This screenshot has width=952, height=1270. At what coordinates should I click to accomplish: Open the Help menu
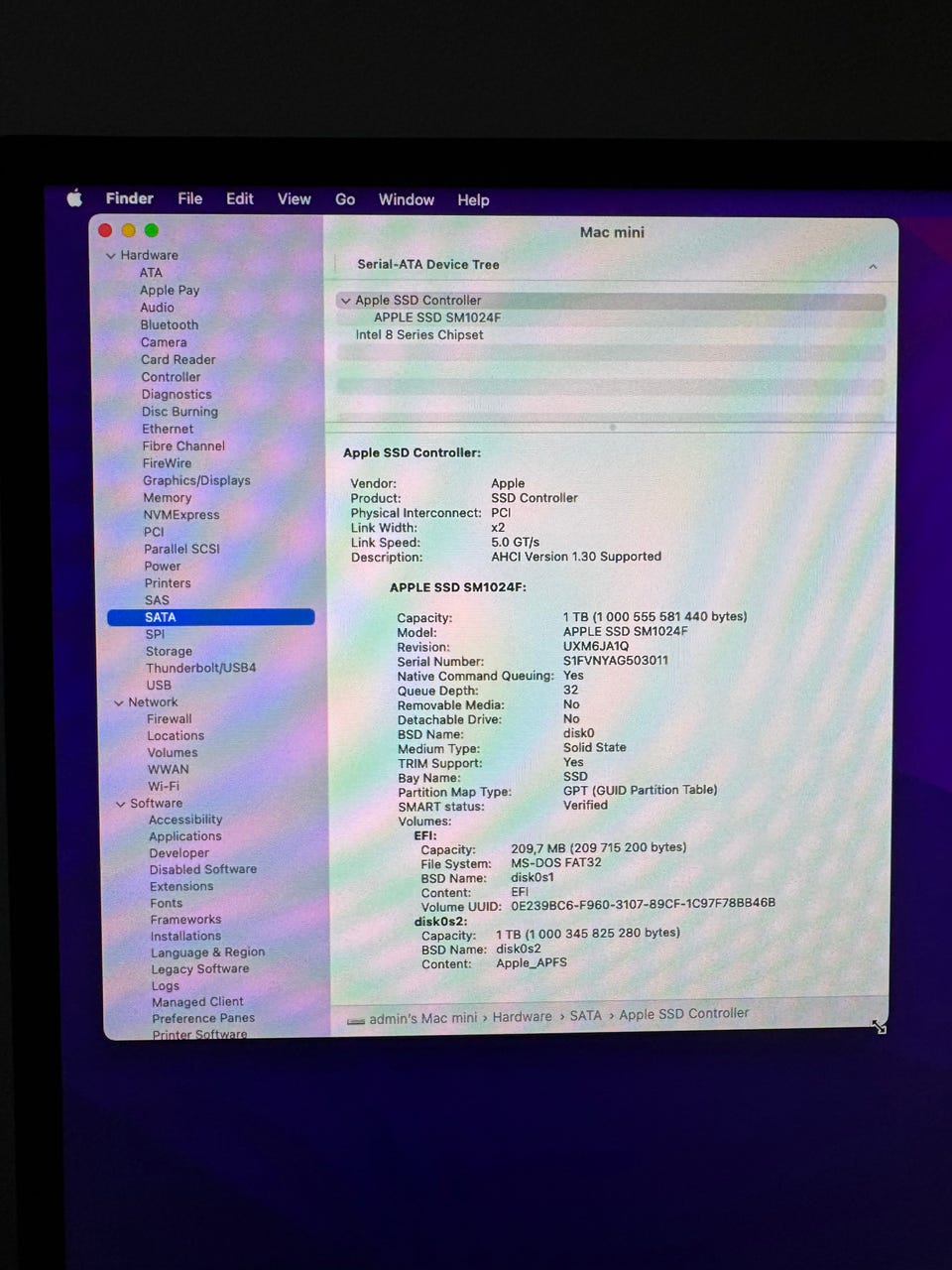[x=473, y=199]
